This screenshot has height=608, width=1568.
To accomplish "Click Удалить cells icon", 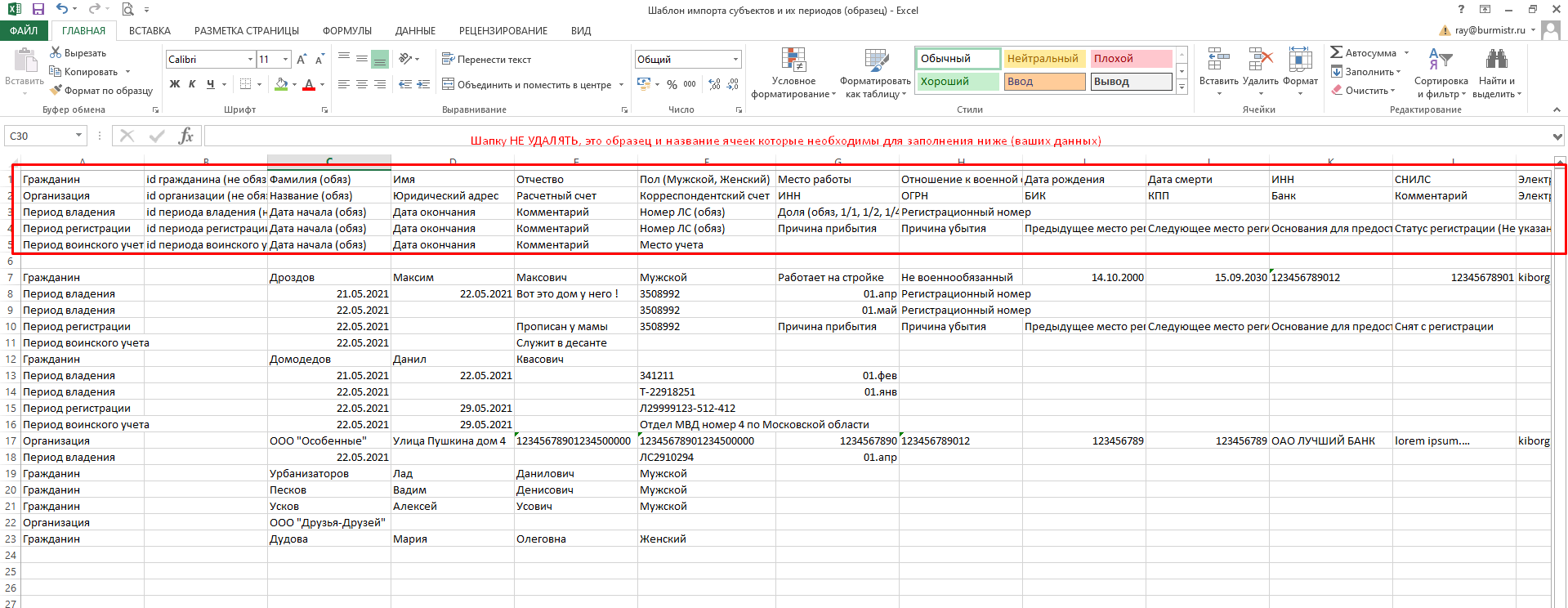I will pyautogui.click(x=1261, y=59).
